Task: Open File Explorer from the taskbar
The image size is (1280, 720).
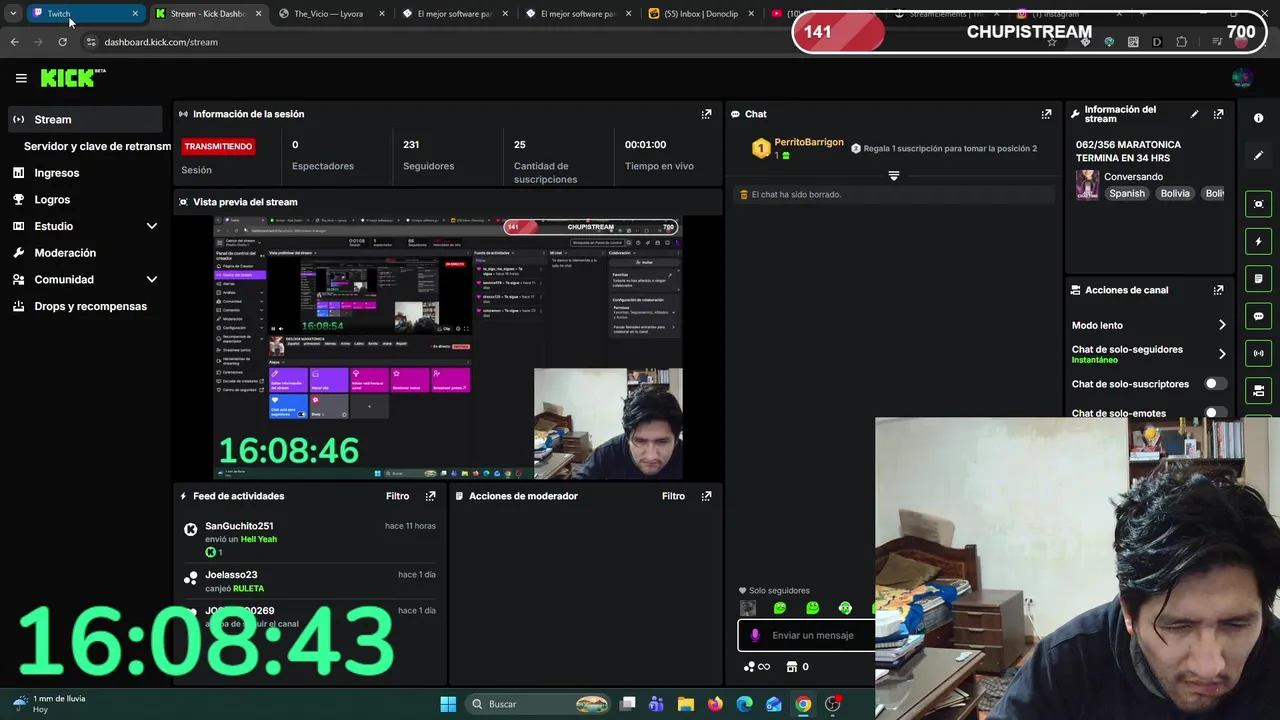Action: 686,704
